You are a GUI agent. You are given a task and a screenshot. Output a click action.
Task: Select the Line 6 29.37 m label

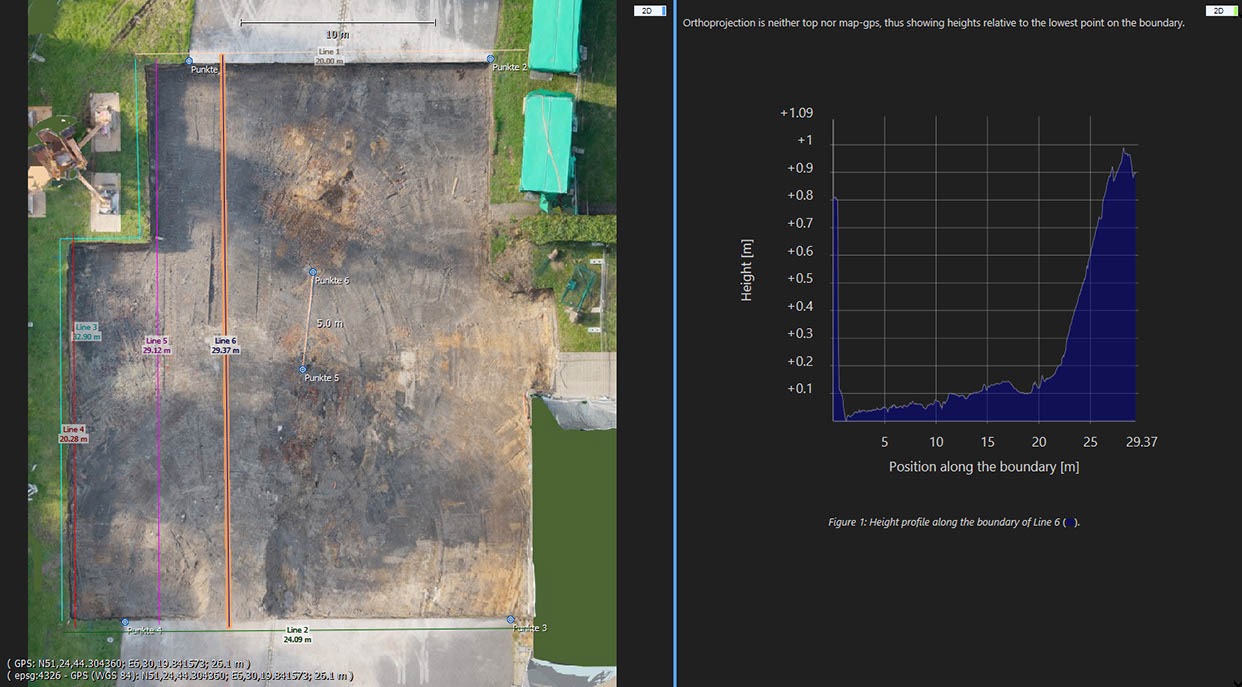pos(225,346)
